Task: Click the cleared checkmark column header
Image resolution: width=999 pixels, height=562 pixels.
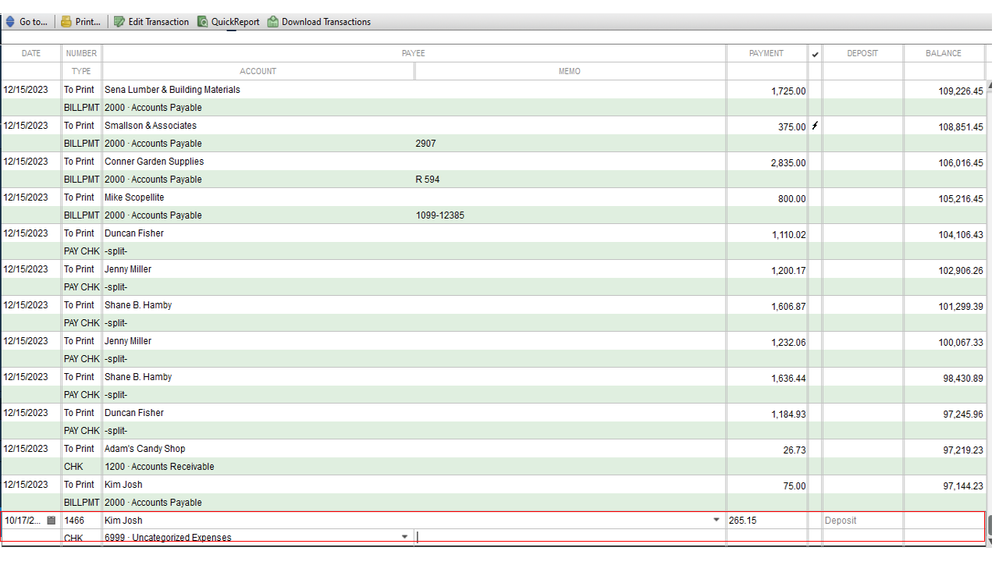Action: [815, 54]
